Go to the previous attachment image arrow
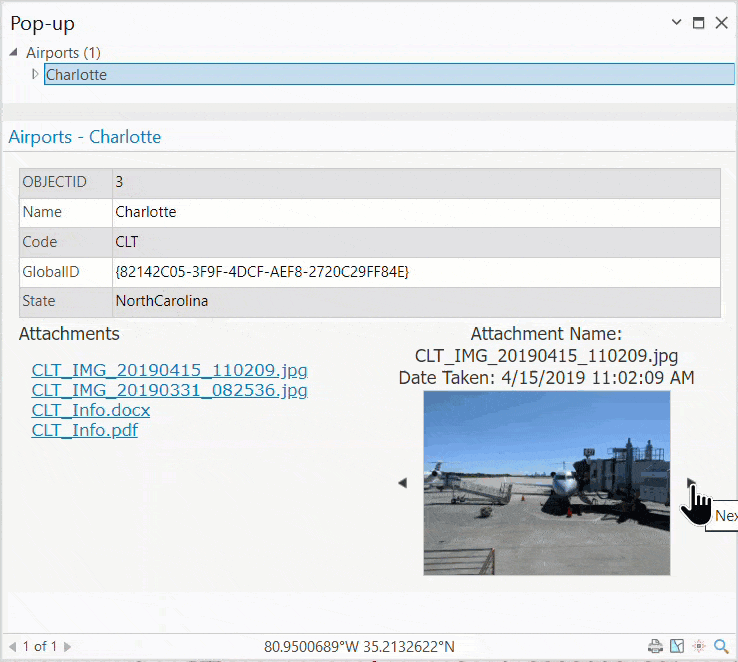The height and width of the screenshot is (662, 738). coord(402,483)
